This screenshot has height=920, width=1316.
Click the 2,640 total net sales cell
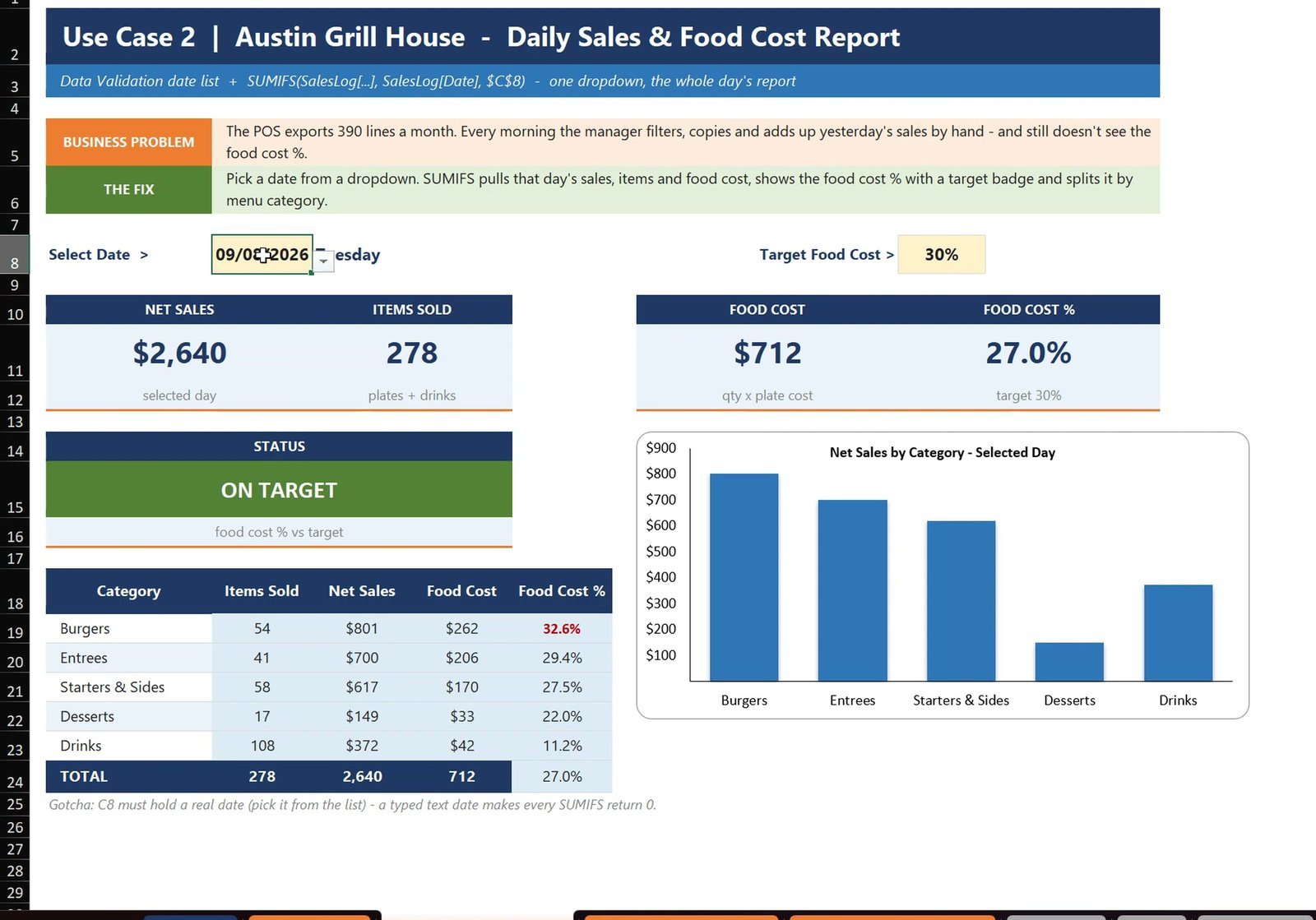(362, 776)
